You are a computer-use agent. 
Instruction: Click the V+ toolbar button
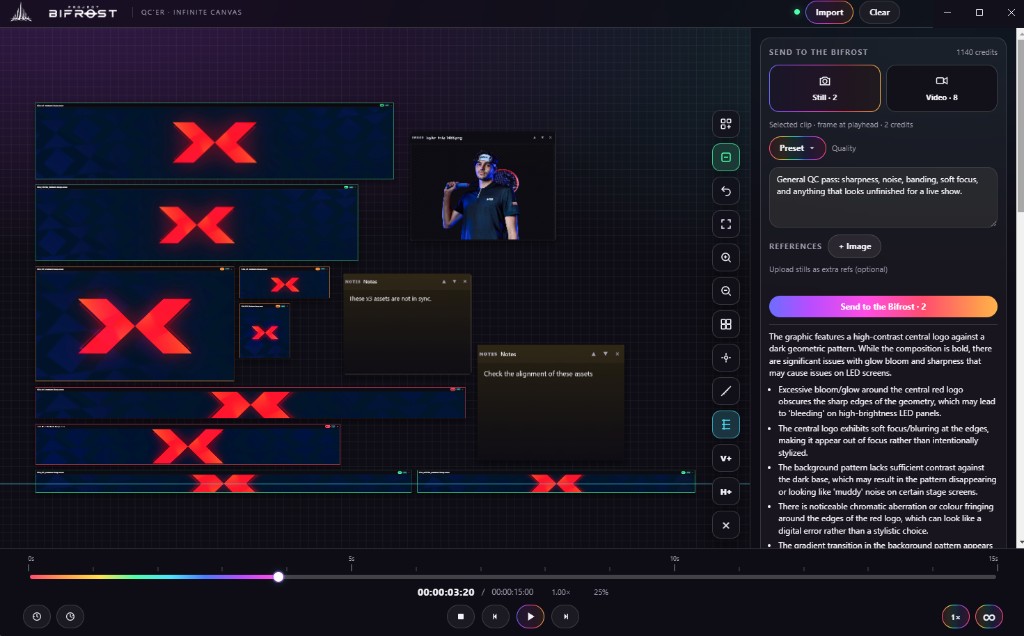pos(726,458)
